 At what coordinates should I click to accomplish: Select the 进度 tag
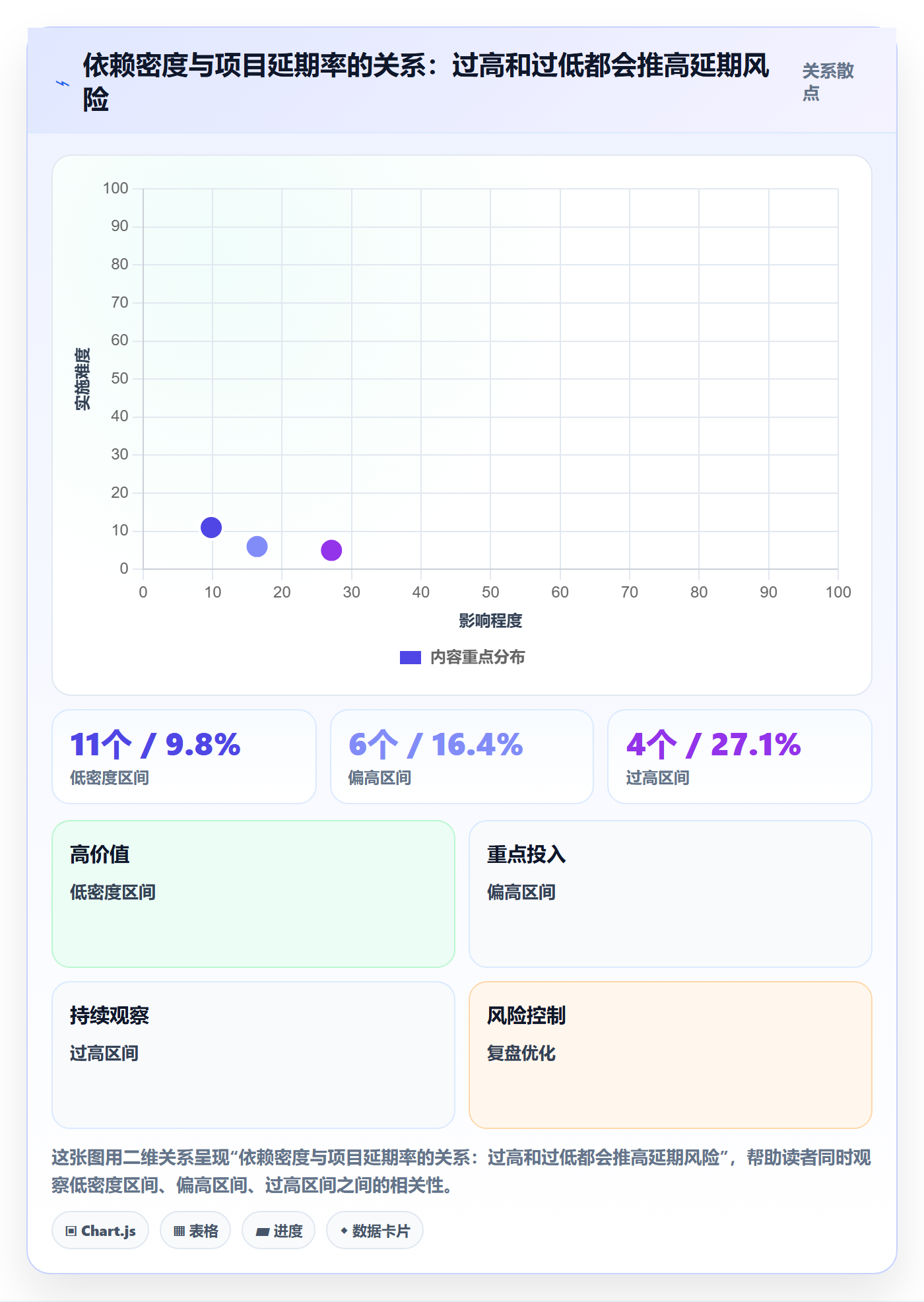[x=279, y=1231]
